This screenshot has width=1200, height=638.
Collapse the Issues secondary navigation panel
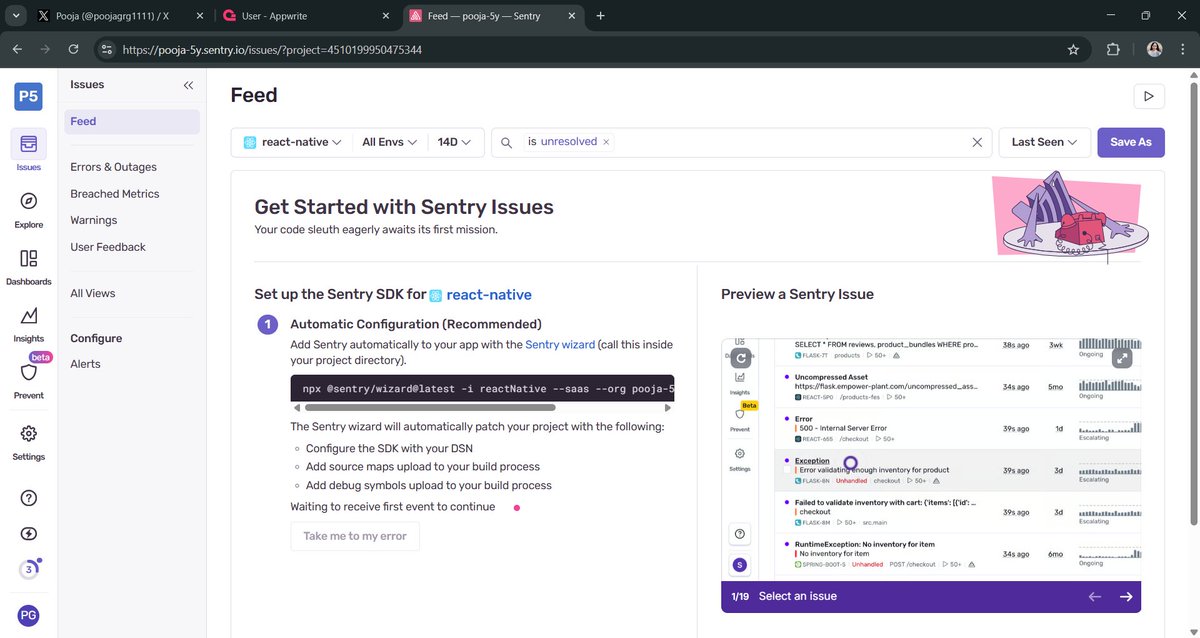point(188,85)
